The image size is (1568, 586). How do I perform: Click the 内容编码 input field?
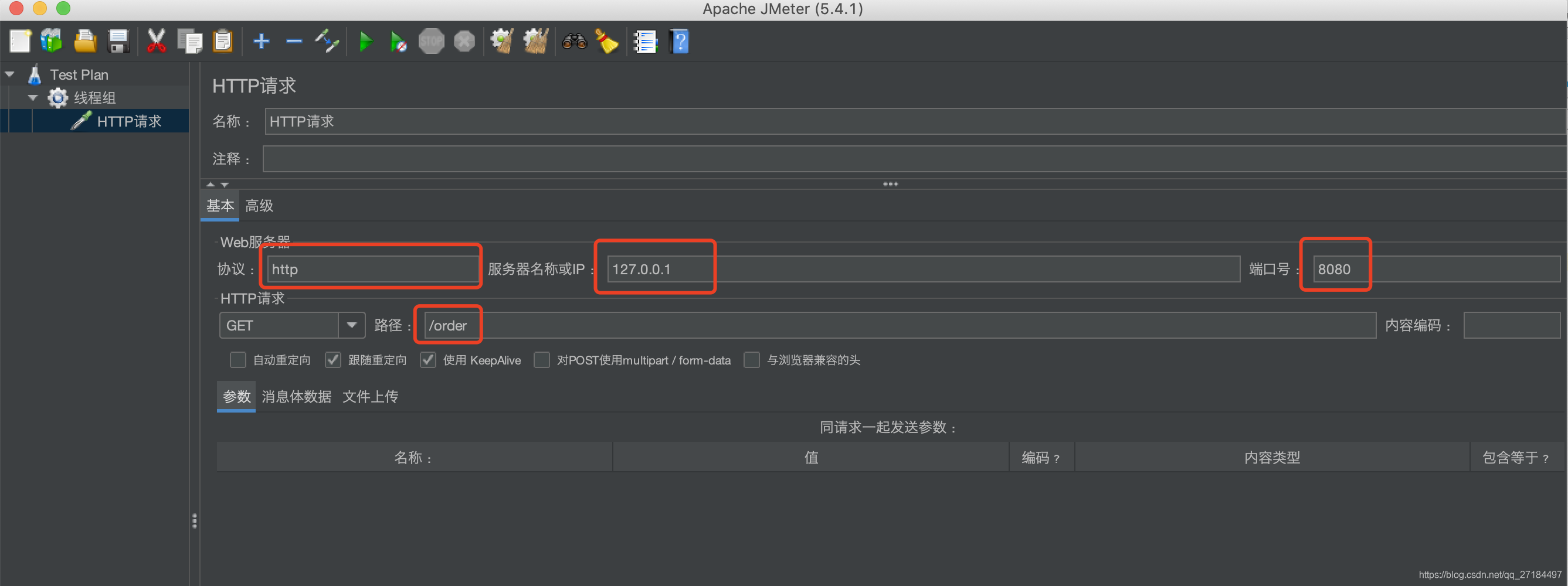1511,326
